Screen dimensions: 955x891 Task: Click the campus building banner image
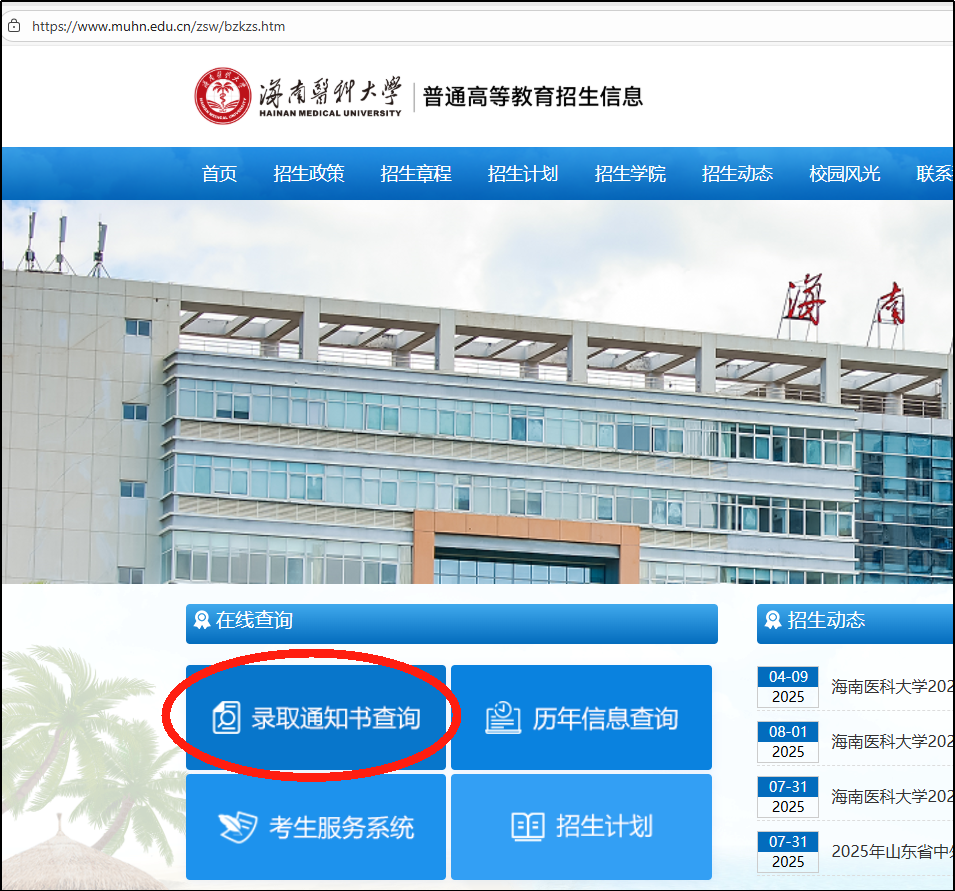[477, 395]
